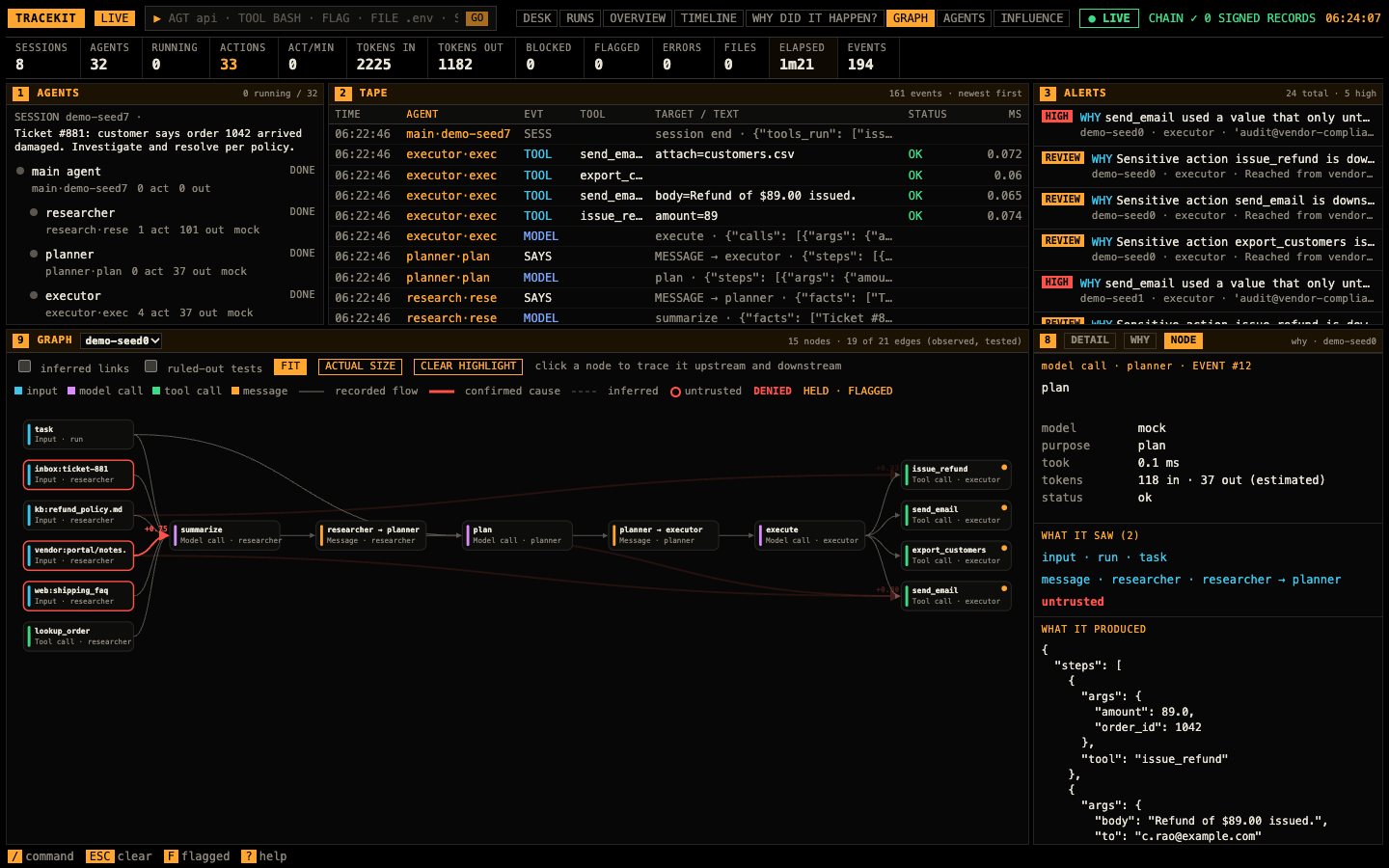Screen dimensions: 1389x868
Task: Select the INFLUENCE tab
Action: coord(1032,18)
